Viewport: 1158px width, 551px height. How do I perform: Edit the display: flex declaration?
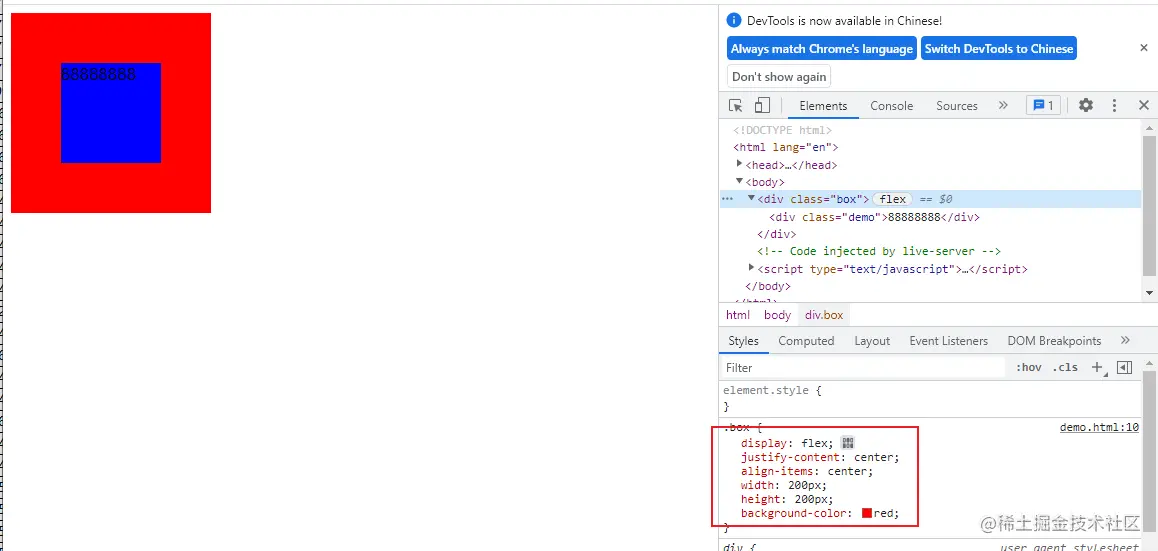click(787, 443)
